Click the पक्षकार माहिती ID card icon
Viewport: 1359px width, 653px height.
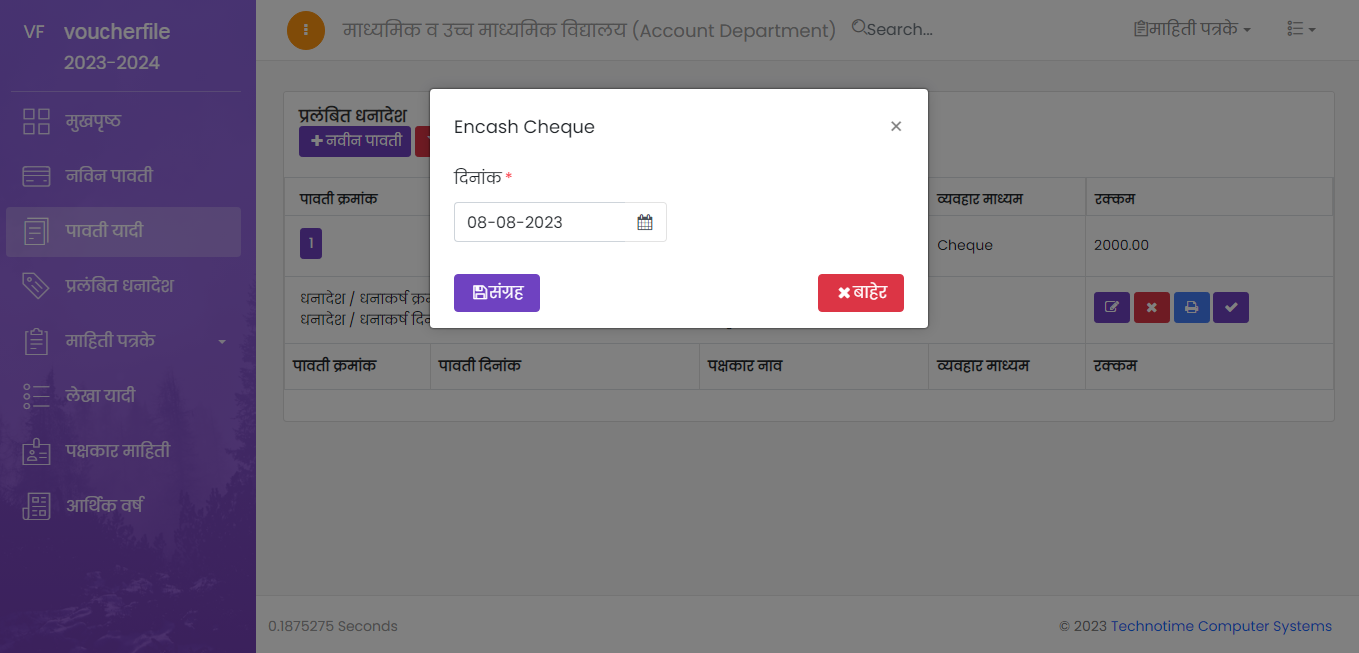36,451
